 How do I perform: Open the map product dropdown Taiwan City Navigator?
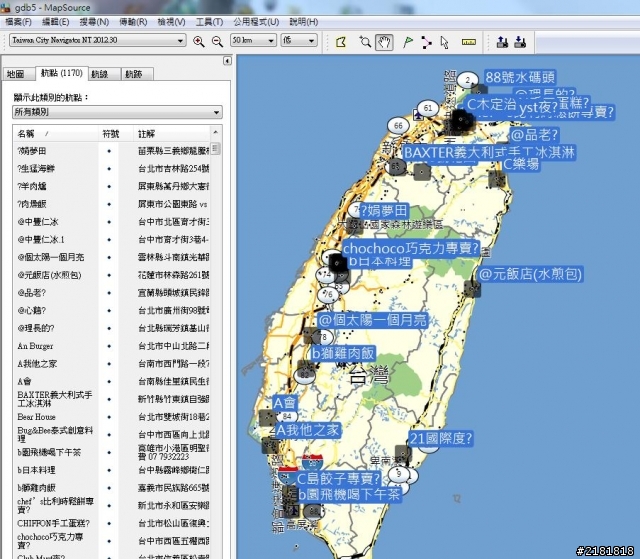(98, 40)
